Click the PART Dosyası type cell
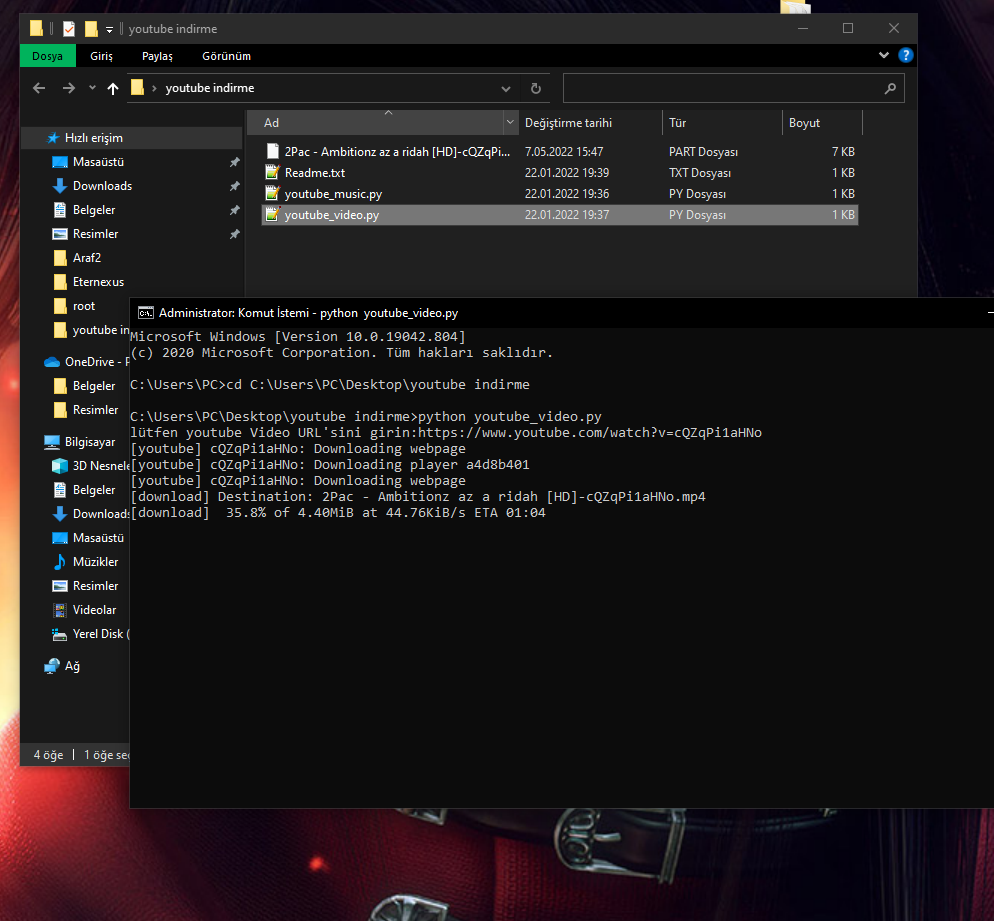Viewport: 994px width, 921px height. tap(703, 151)
